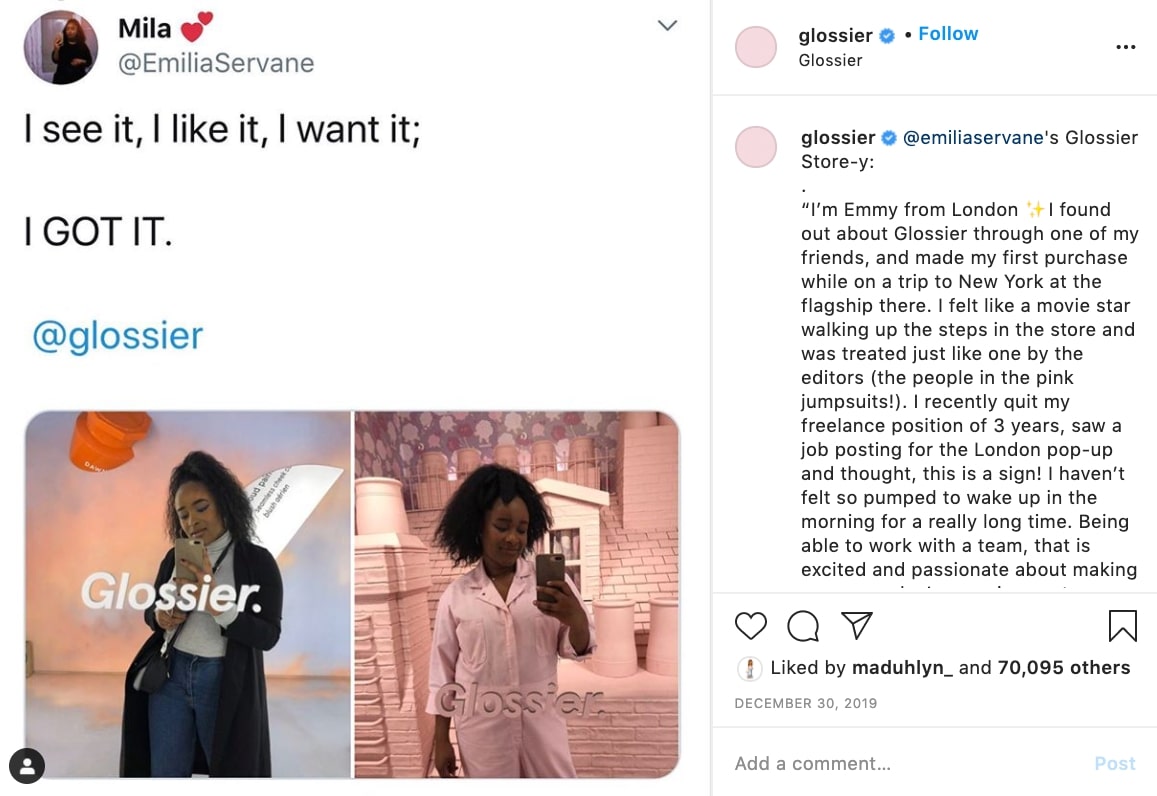
Task: Click Mila's profile picture in the tweet
Action: pos(61,47)
